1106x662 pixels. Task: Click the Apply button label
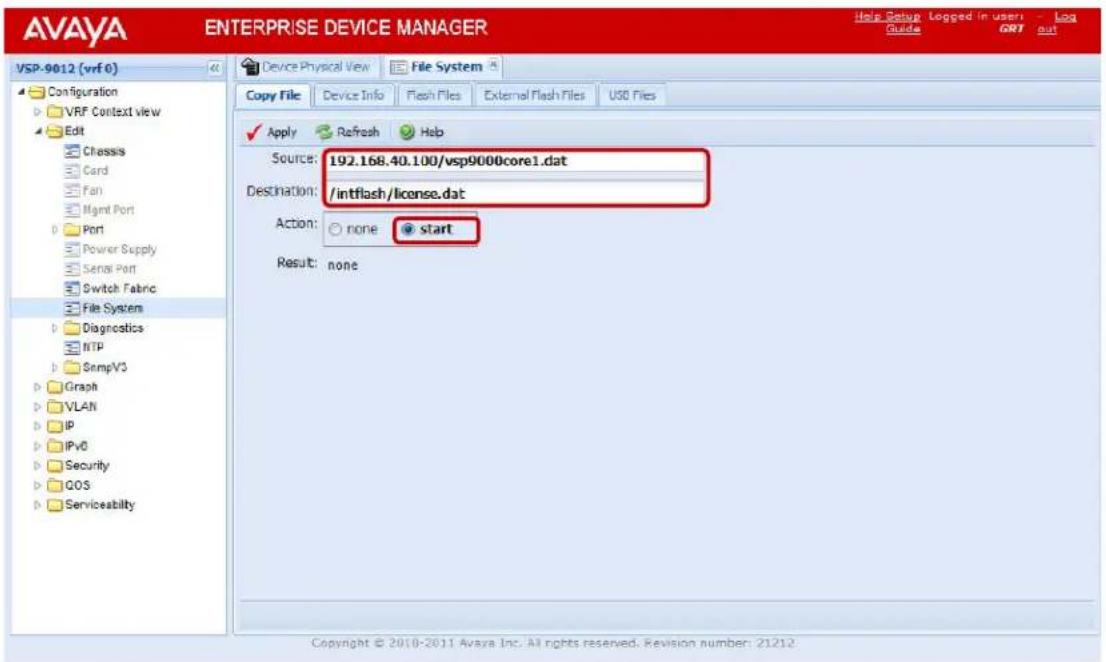point(282,132)
